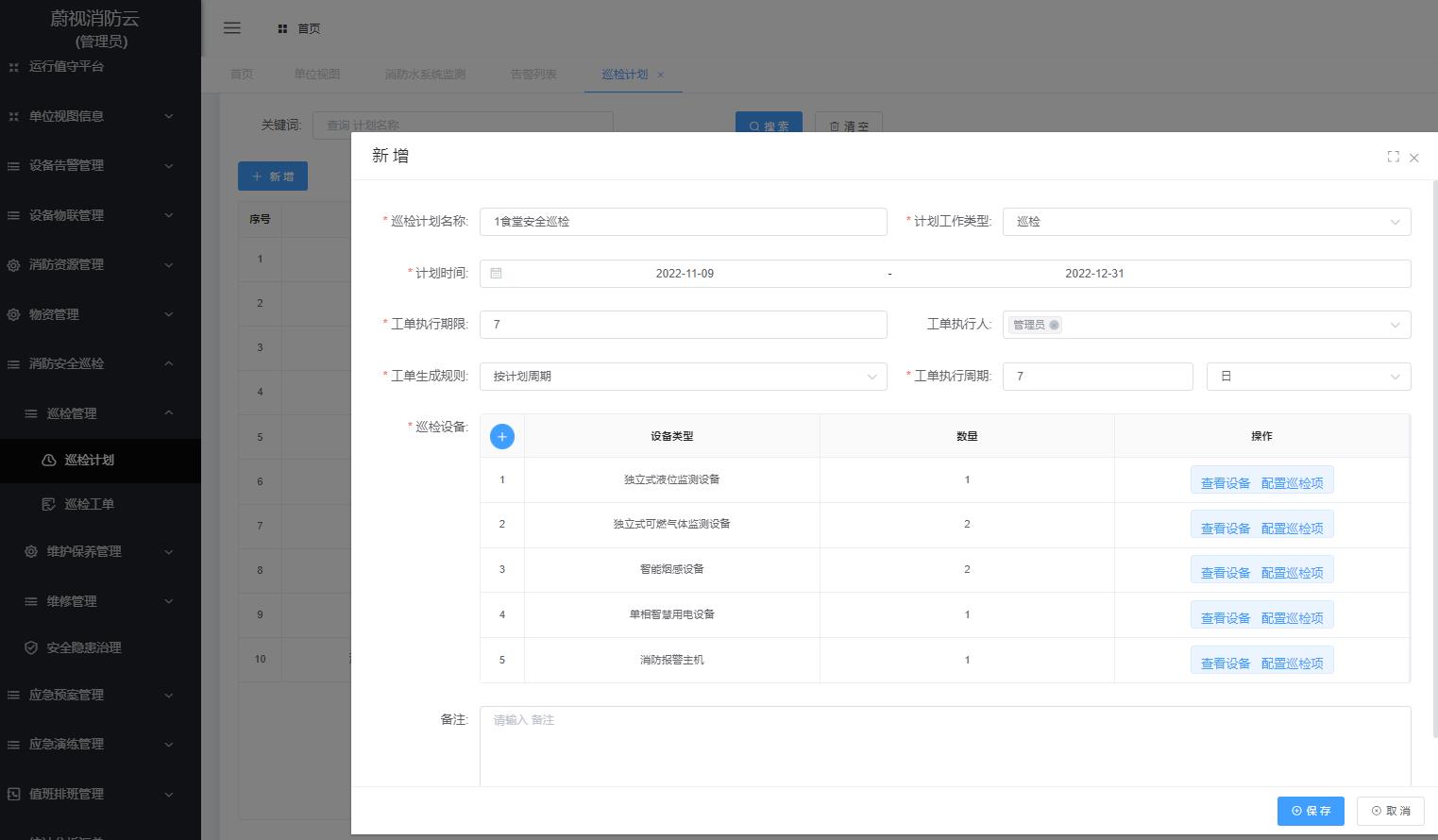The width and height of the screenshot is (1438, 840).
Task: Click start date 2022-11-09
Action: [685, 274]
